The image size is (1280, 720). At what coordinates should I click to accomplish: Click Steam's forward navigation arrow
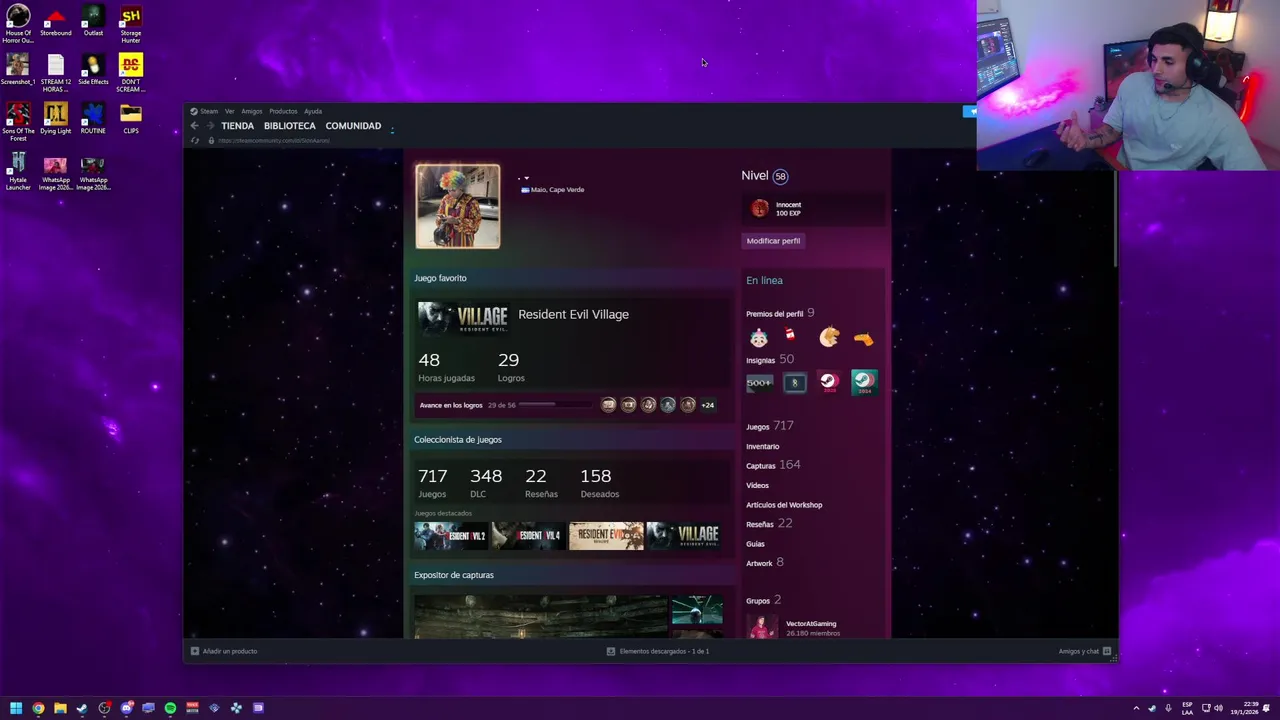209,126
